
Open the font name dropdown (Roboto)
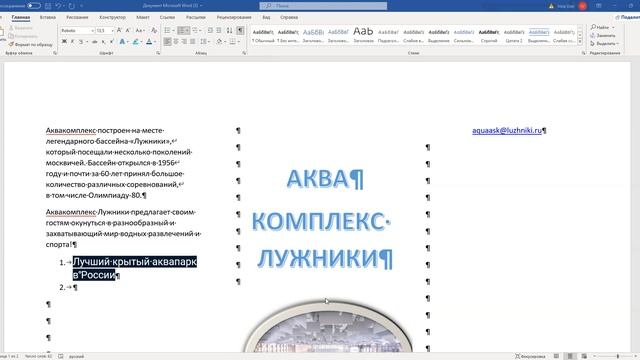(92, 31)
